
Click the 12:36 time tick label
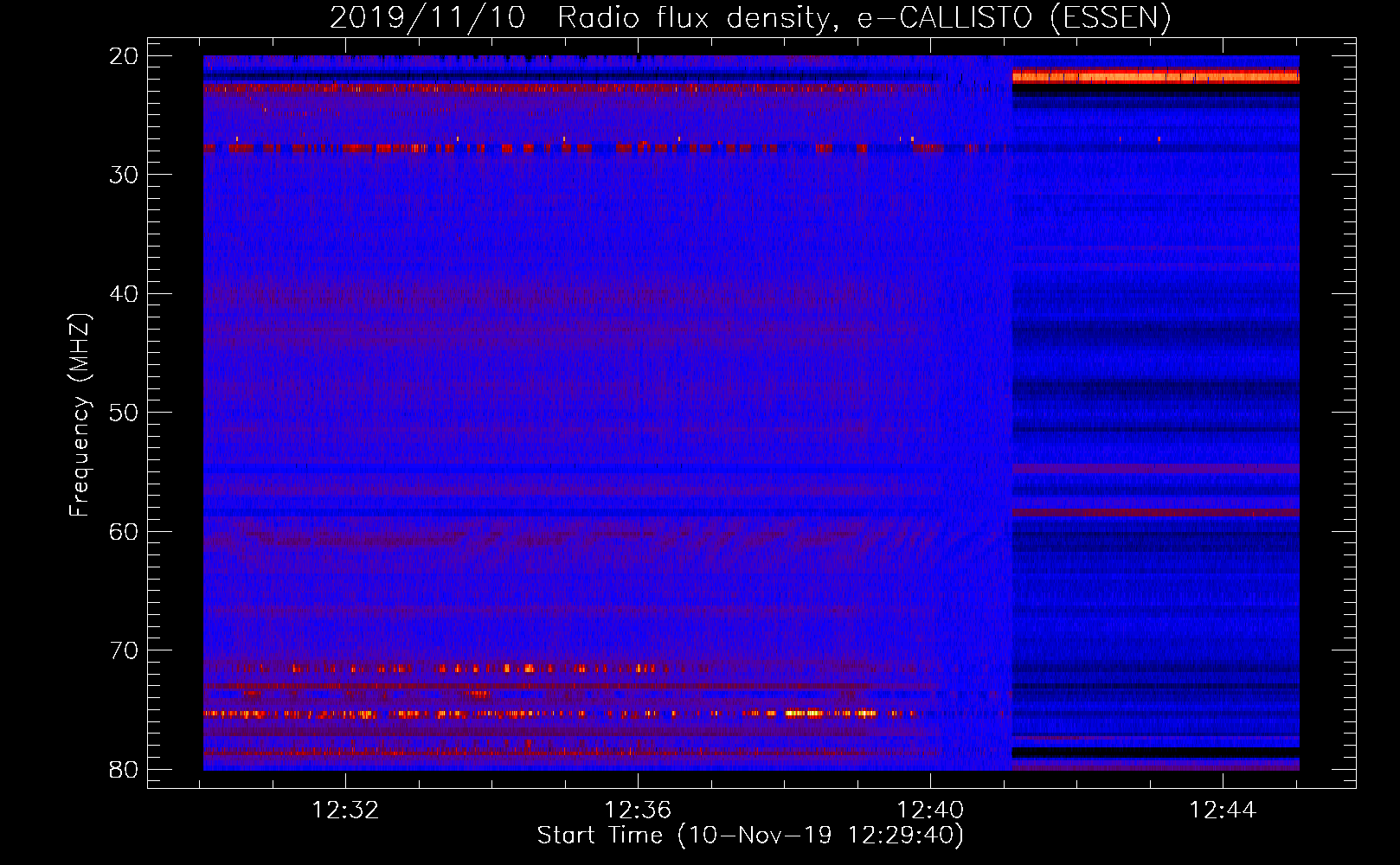click(x=638, y=811)
